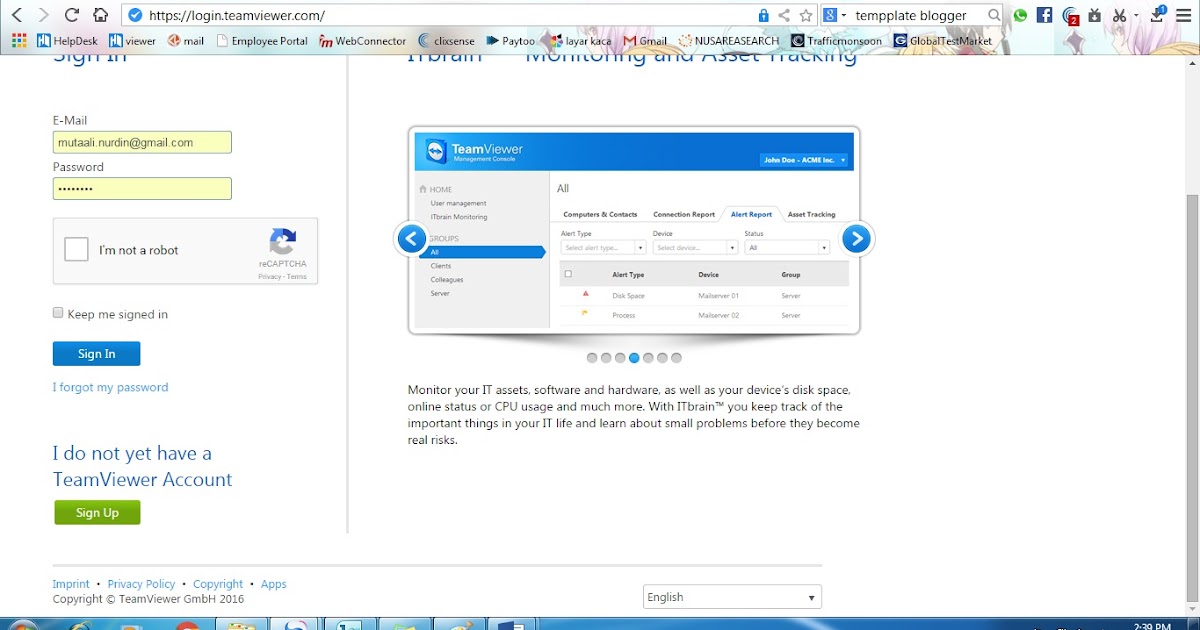Open the WhatsApp extension icon

(x=1020, y=15)
